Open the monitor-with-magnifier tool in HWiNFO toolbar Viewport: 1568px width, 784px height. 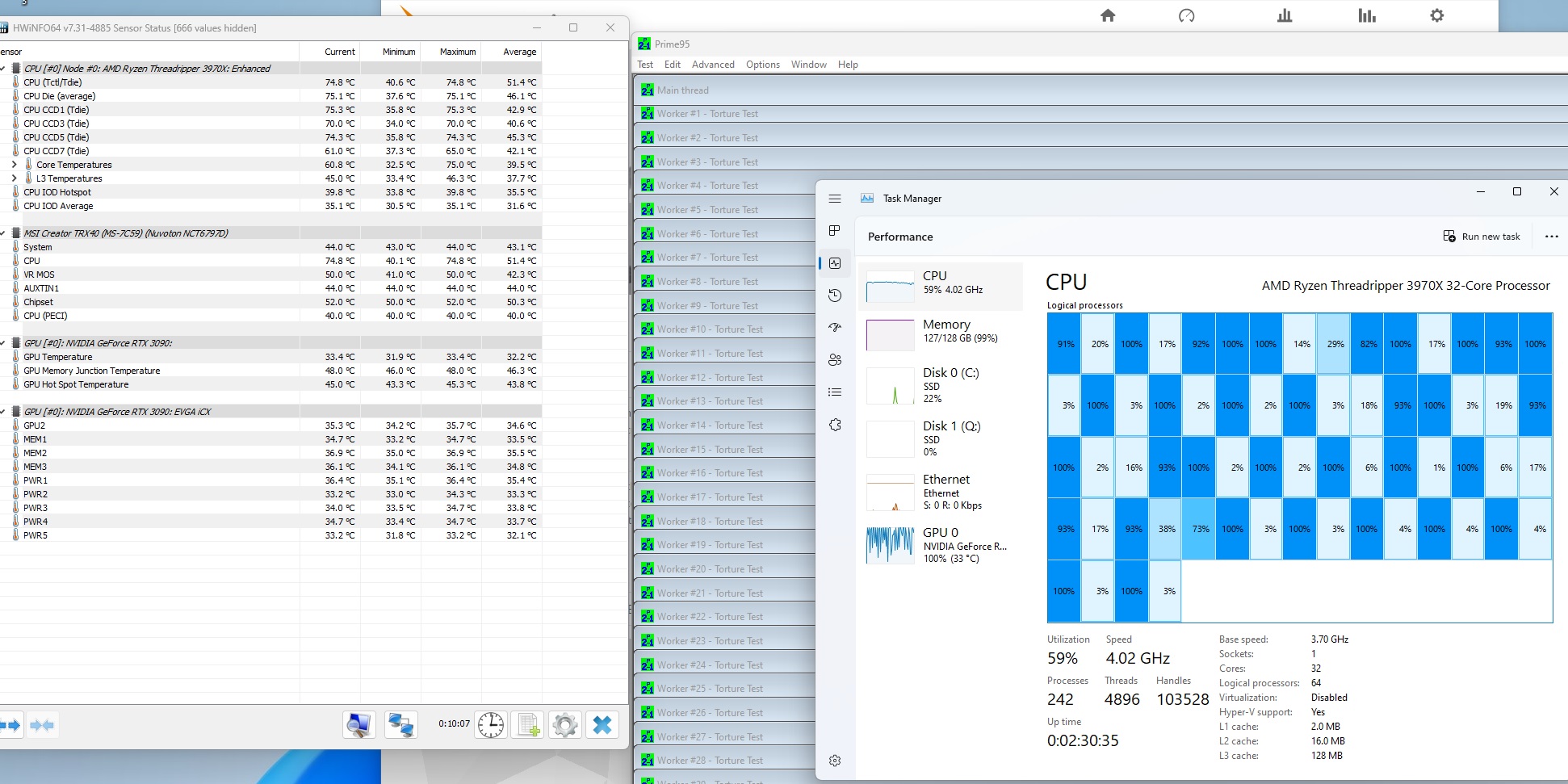pyautogui.click(x=358, y=725)
